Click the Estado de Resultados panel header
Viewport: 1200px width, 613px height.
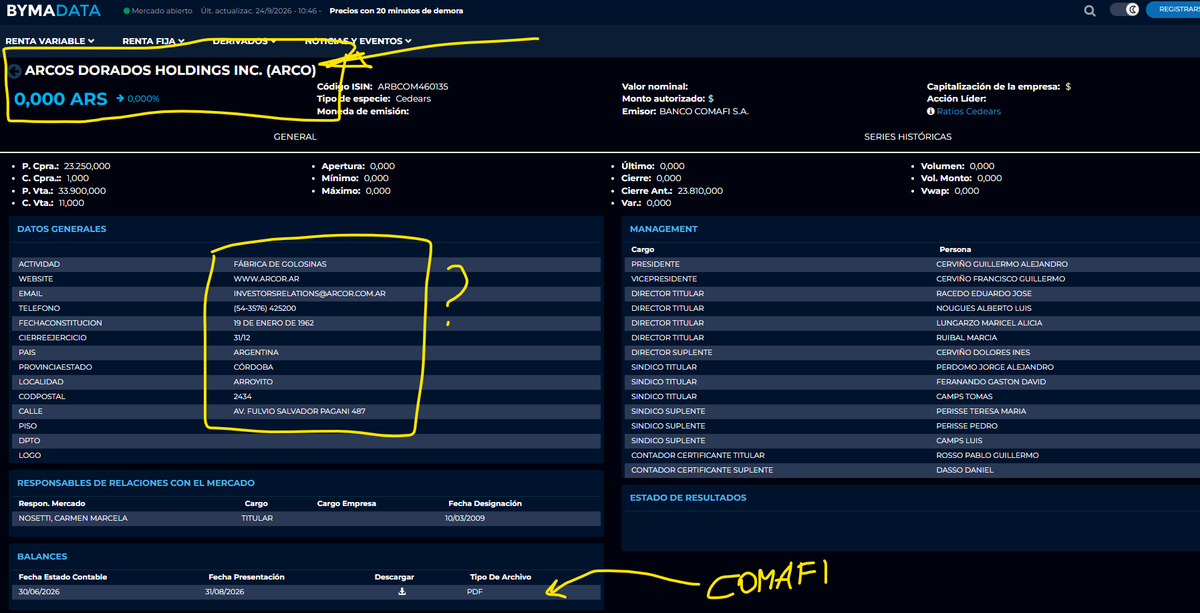(x=688, y=498)
